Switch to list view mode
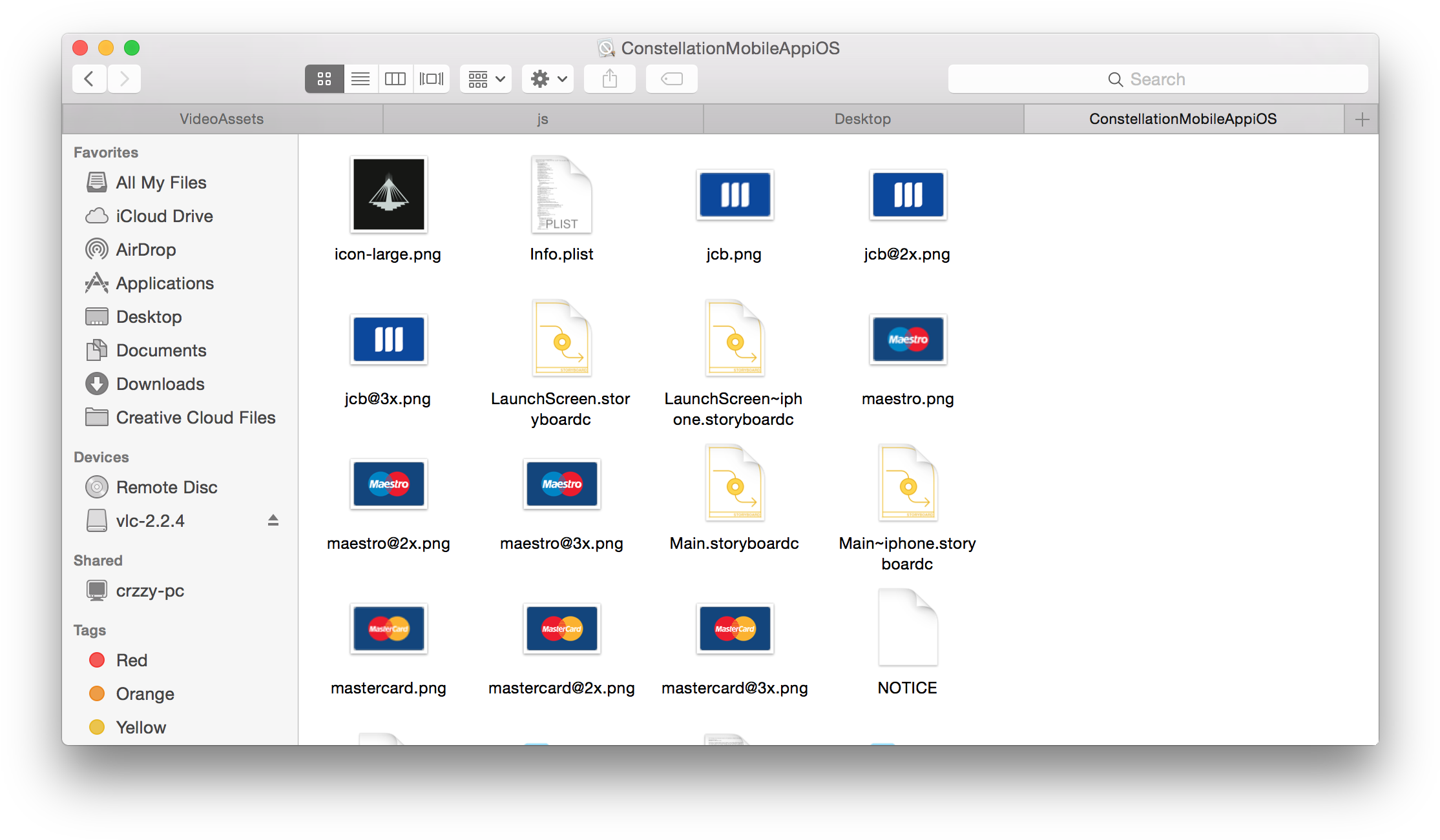This screenshot has height=840, width=1440. [360, 79]
